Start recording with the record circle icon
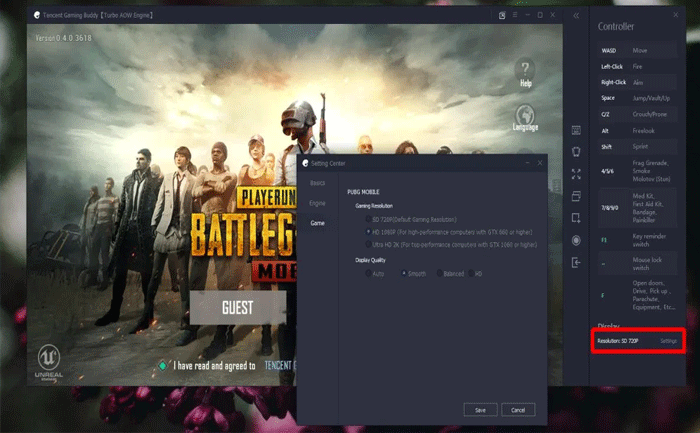 (576, 240)
